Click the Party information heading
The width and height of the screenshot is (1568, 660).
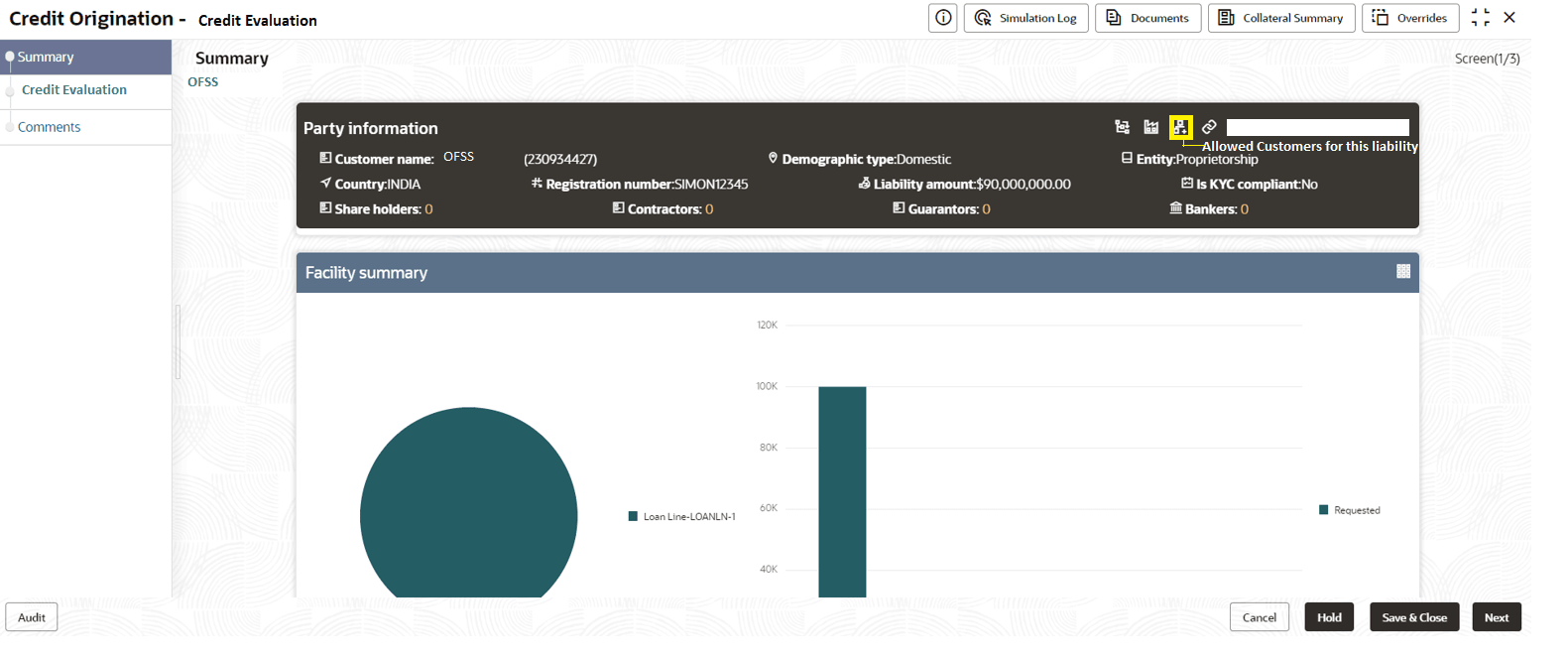371,128
